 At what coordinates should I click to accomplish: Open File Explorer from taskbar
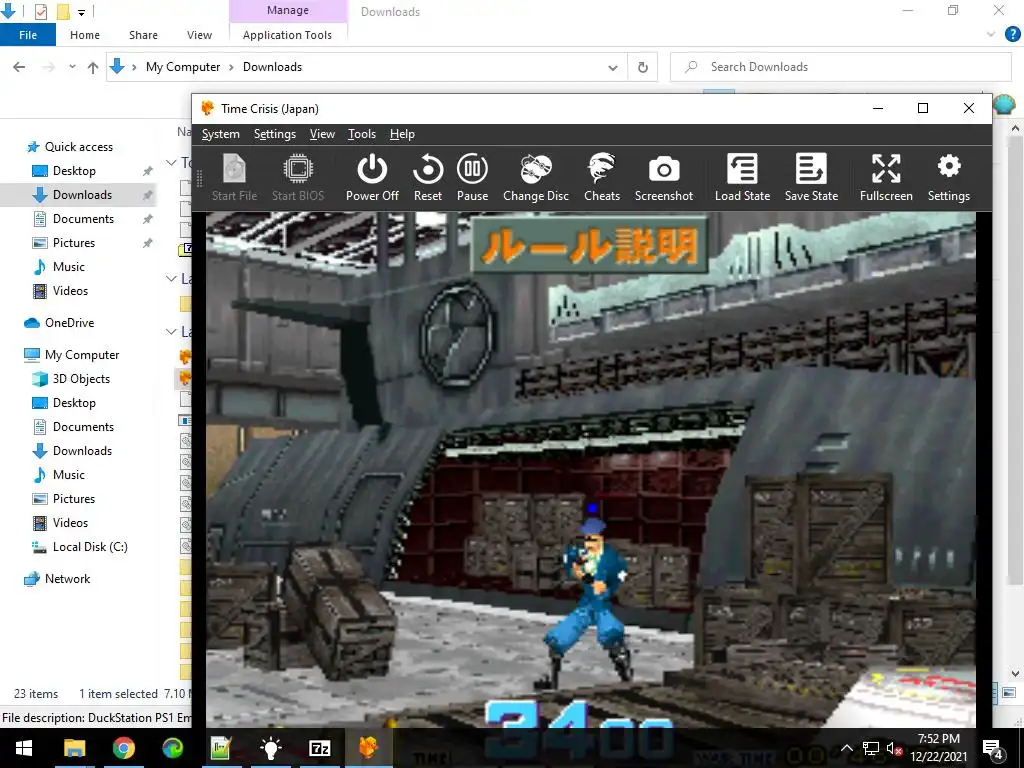(x=74, y=748)
